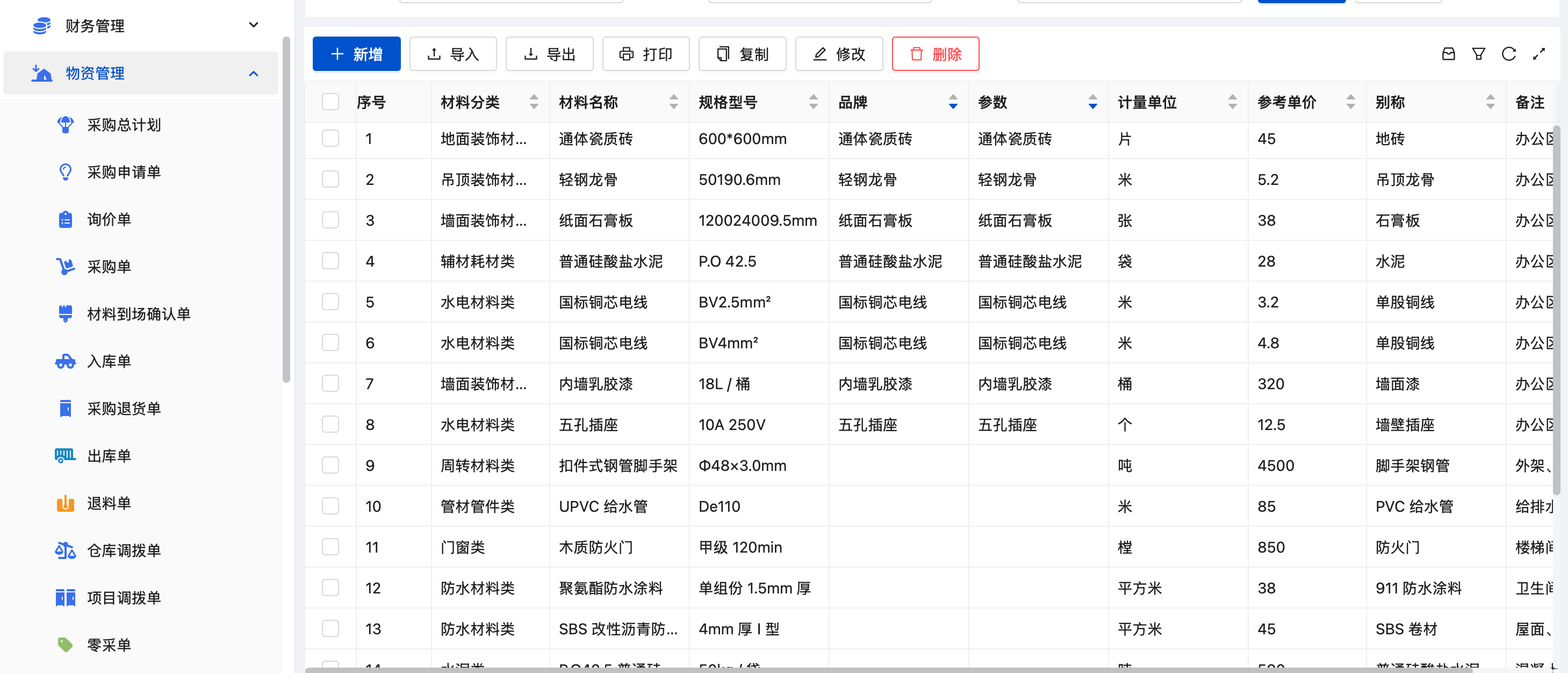Viewport: 1568px width, 673px height.
Task: Click the 物资管理 warehouse icon
Action: click(x=42, y=73)
